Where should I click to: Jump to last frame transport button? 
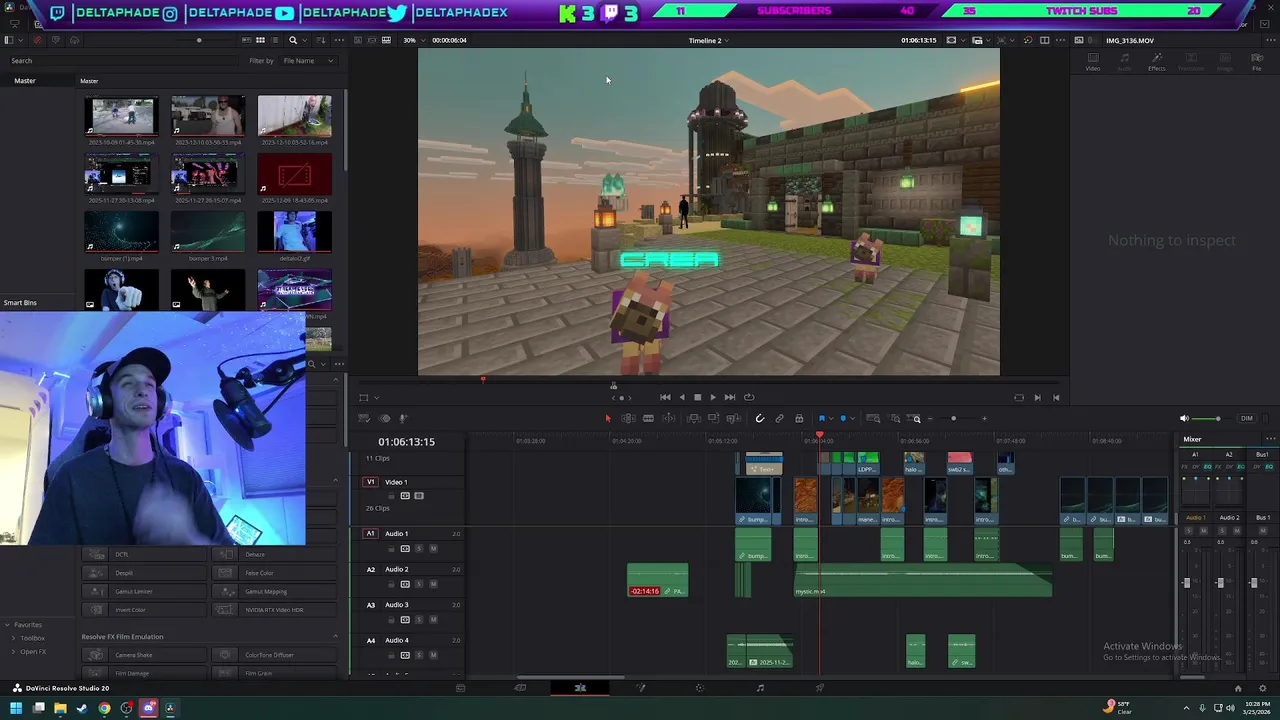coord(730,397)
